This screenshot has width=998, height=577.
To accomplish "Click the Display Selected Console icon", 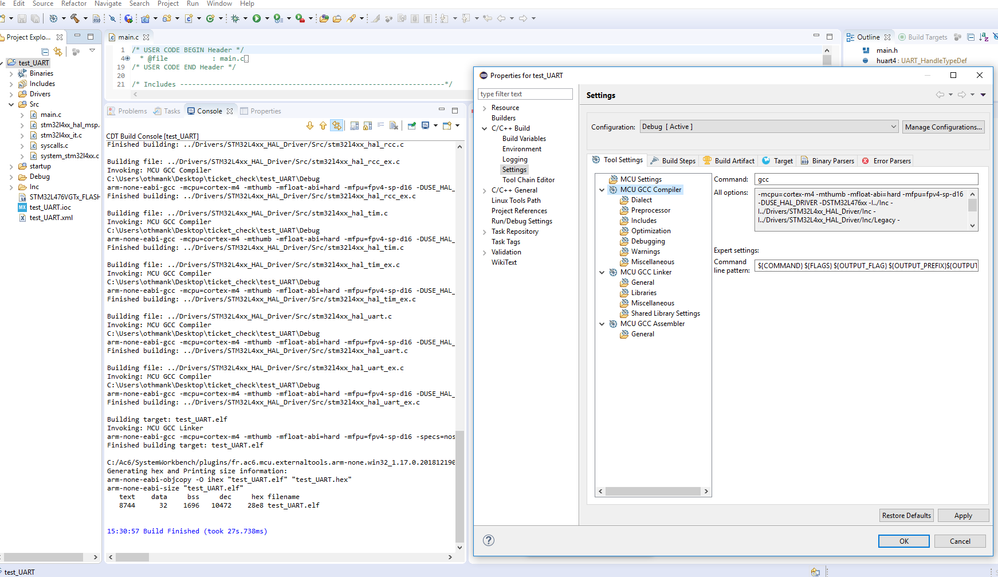I will tap(425, 125).
